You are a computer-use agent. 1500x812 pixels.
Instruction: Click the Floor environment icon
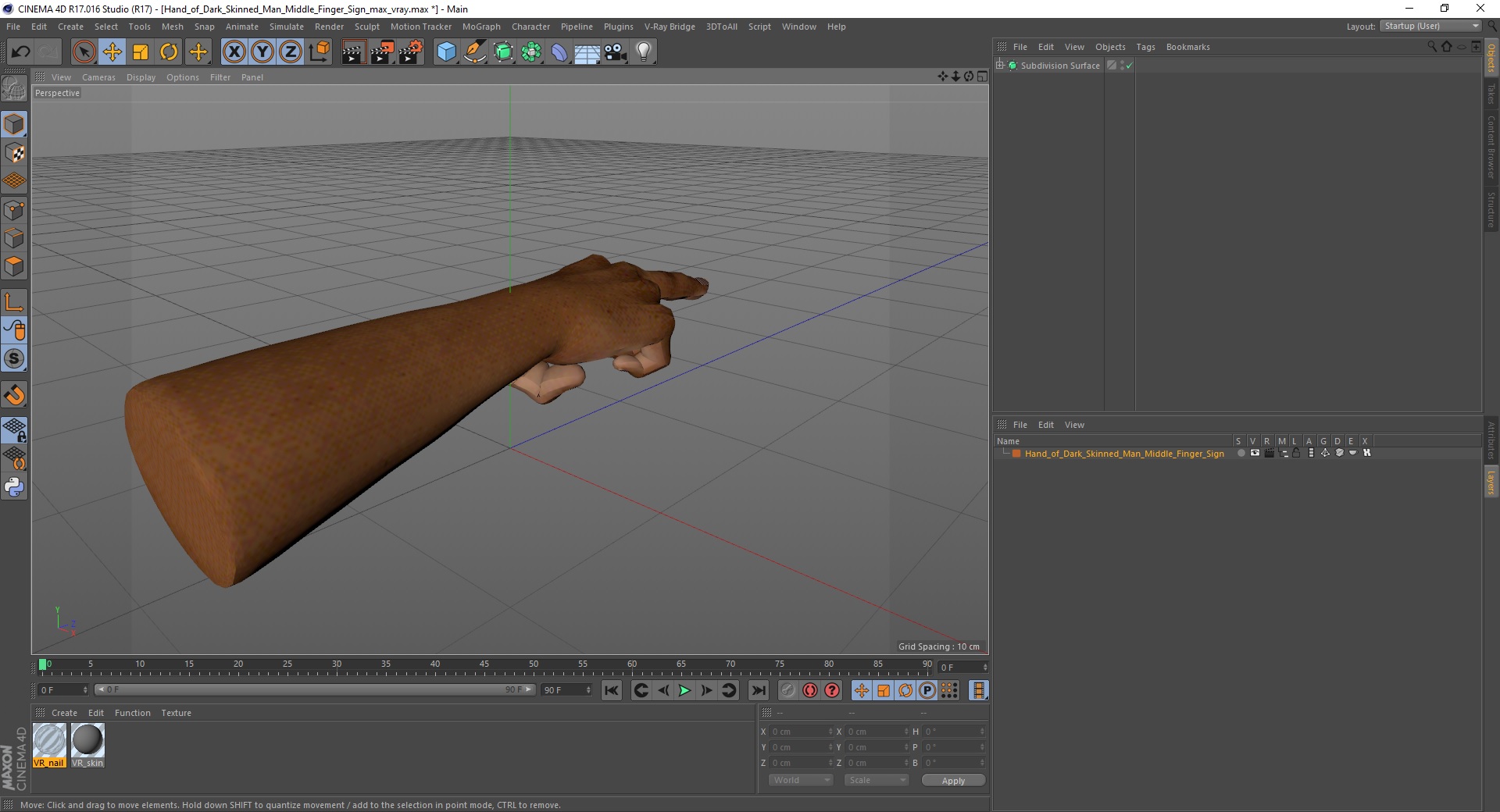(587, 52)
